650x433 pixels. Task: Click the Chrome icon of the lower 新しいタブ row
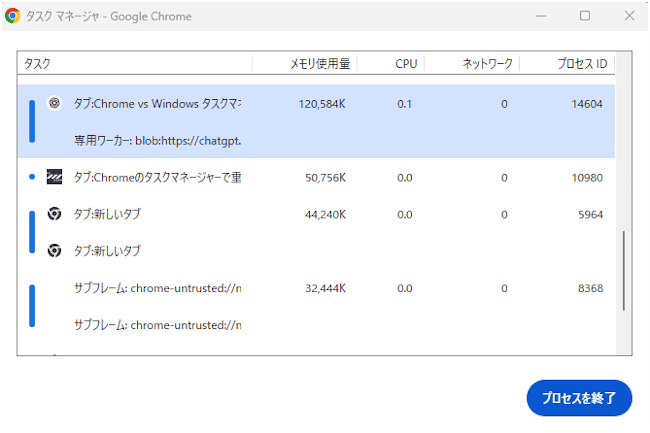click(x=54, y=251)
